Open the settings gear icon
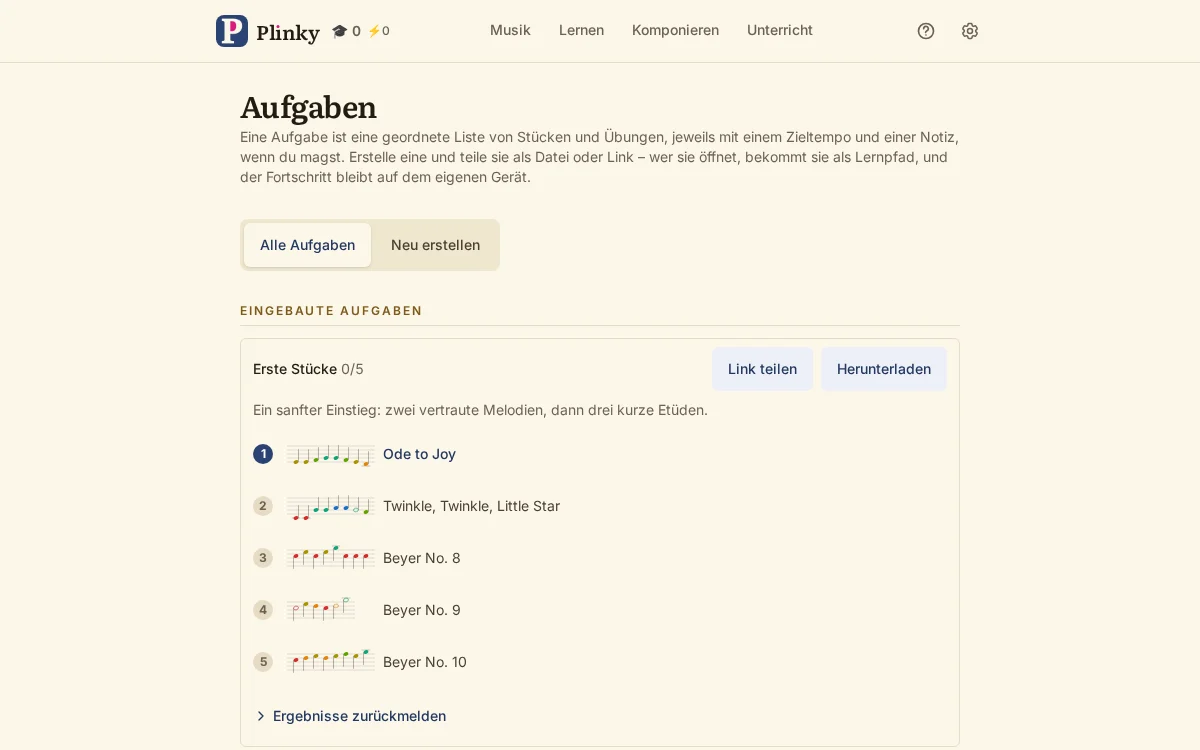Screen dimensions: 1200x750 point(970,31)
